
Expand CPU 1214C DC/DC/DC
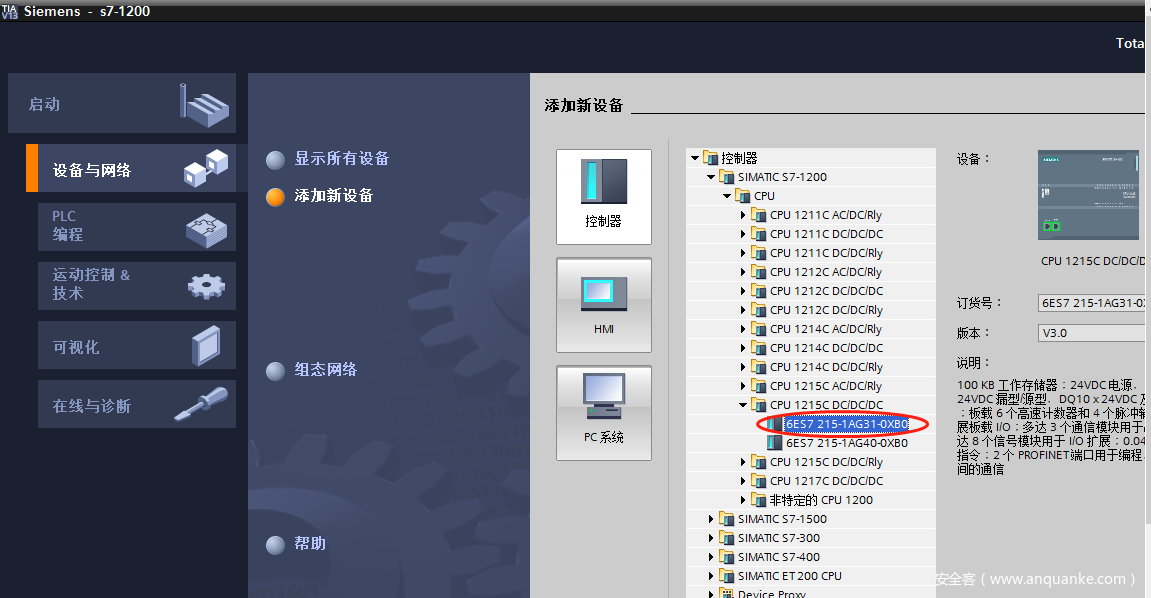tap(743, 348)
